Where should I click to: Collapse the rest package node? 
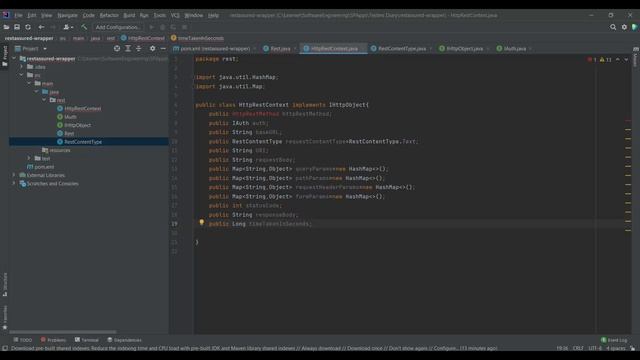click(x=44, y=100)
